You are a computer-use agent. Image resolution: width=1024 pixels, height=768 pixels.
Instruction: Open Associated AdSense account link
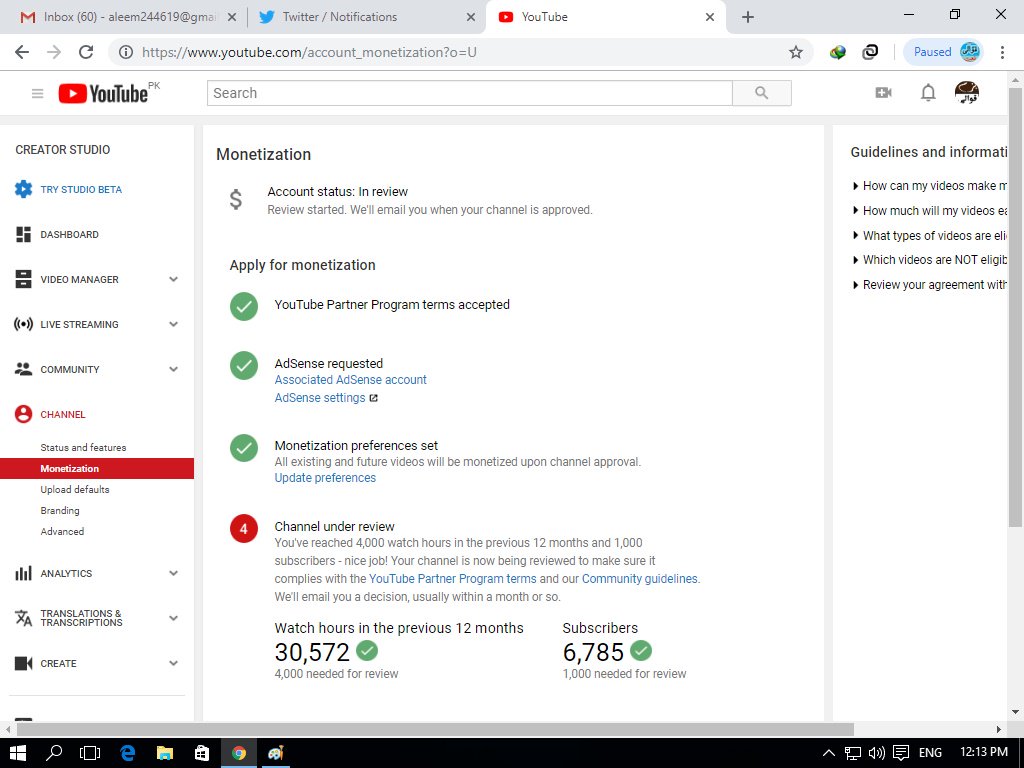coord(350,380)
